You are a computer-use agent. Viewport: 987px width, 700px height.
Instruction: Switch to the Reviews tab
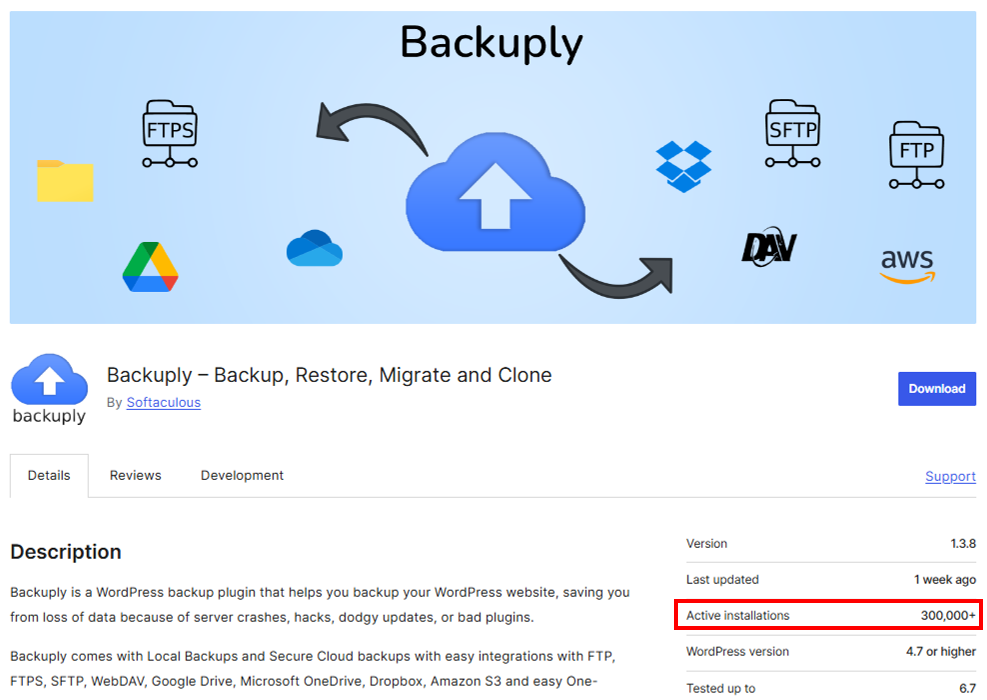135,475
